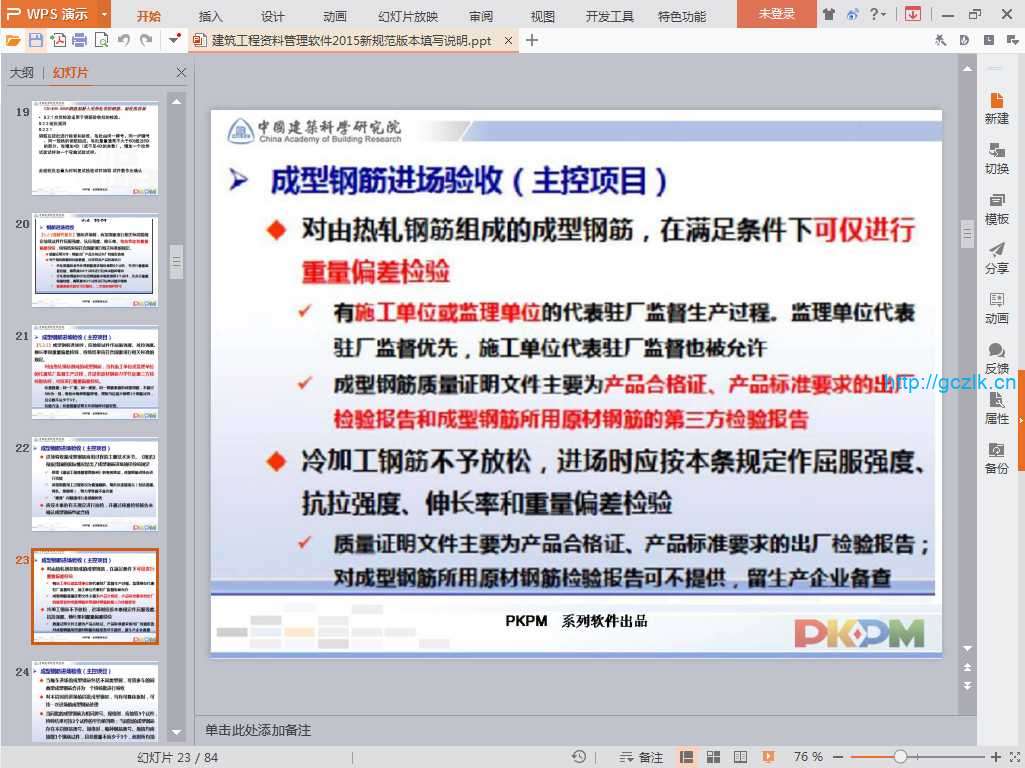Open the 新建 (New) sidebar tool
The height and width of the screenshot is (768, 1025).
tap(996, 108)
